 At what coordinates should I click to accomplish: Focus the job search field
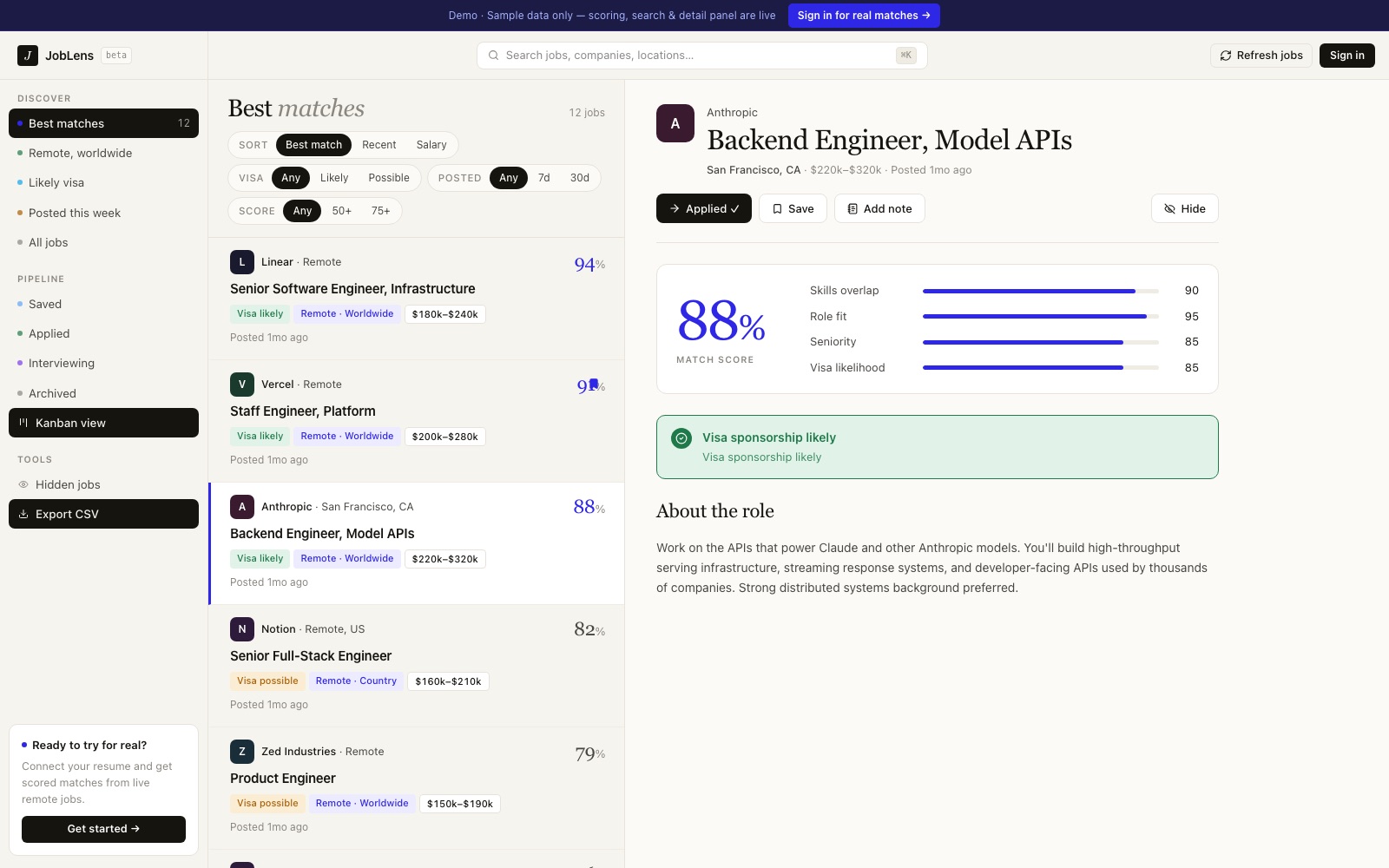702,56
